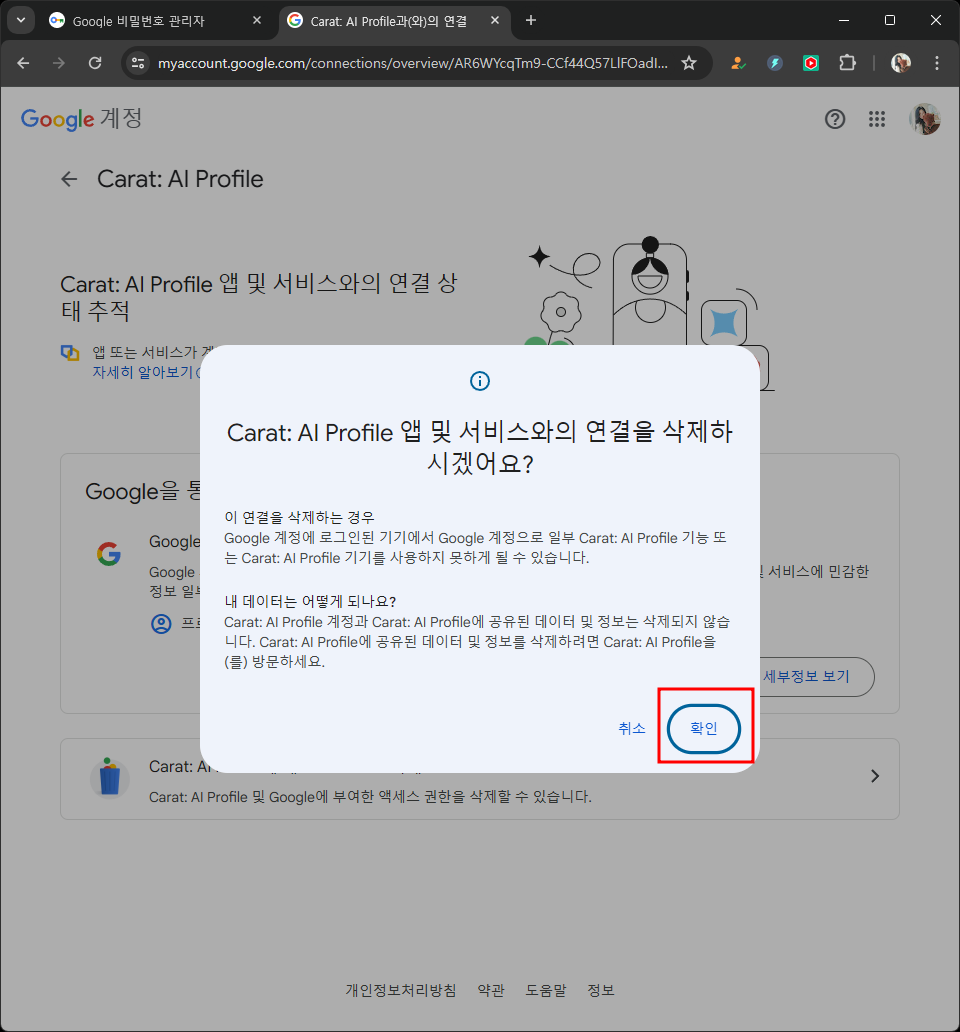Click the profile person icon in the card
960x1032 pixels.
click(x=161, y=623)
